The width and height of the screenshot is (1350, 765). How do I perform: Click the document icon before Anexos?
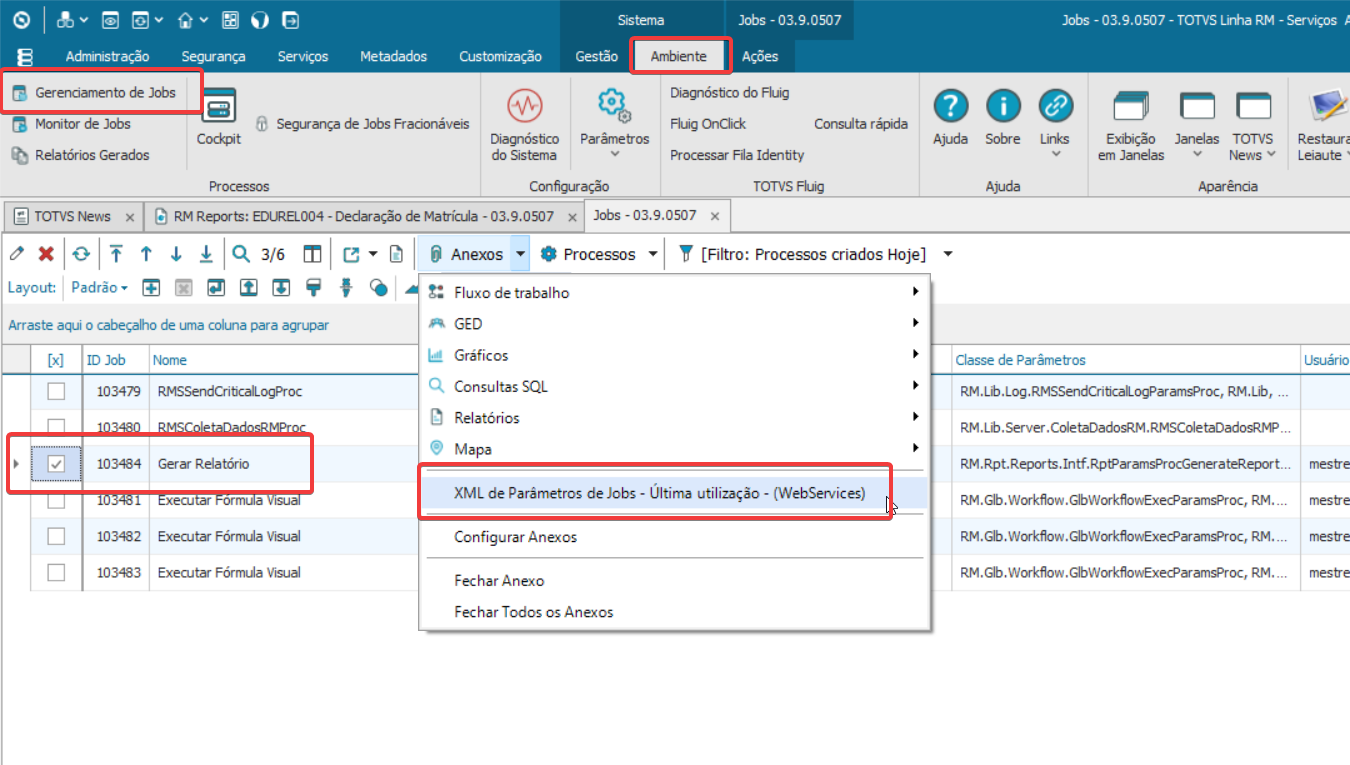coord(396,254)
